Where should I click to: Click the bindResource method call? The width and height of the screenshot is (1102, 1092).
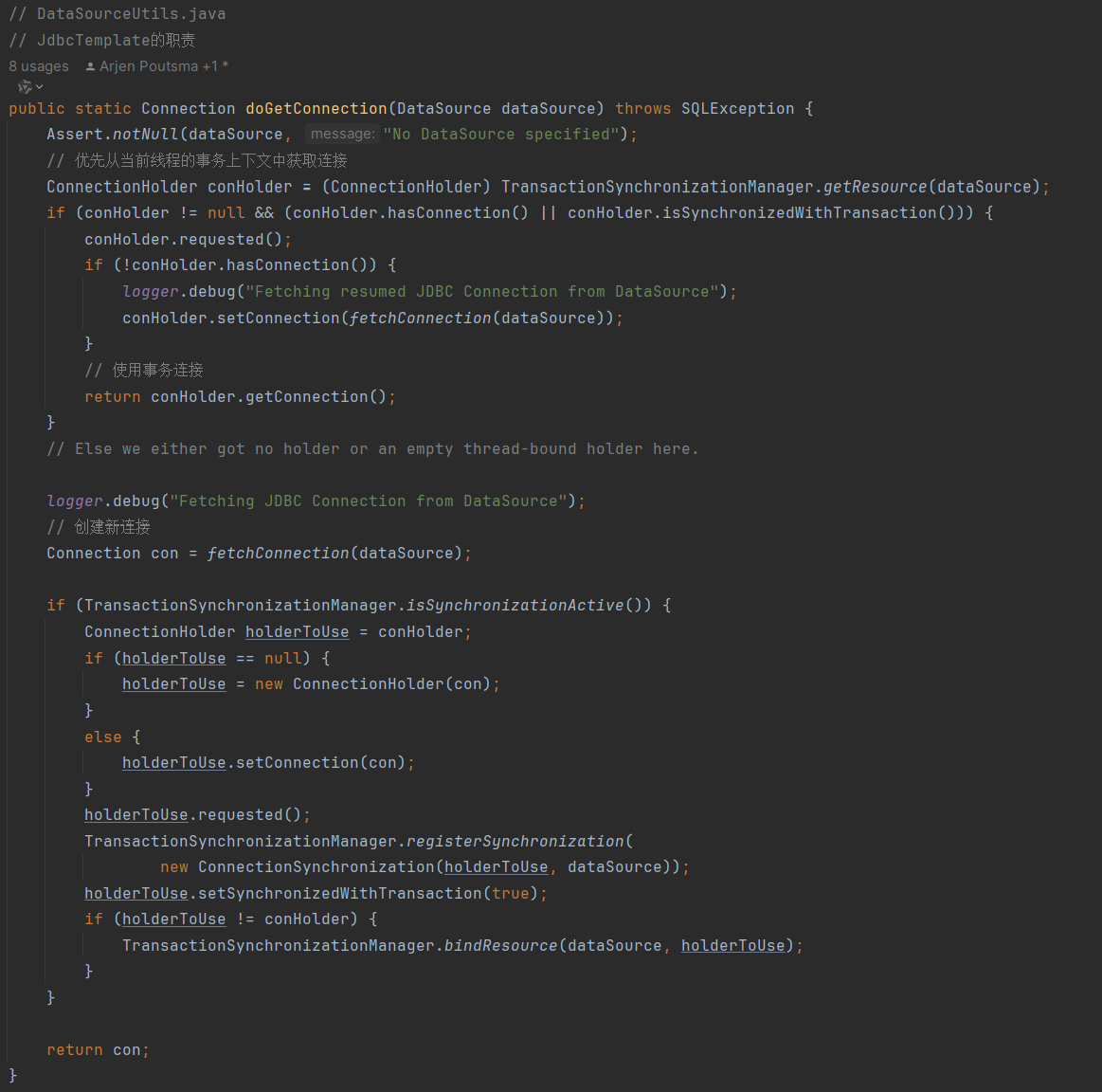500,946
